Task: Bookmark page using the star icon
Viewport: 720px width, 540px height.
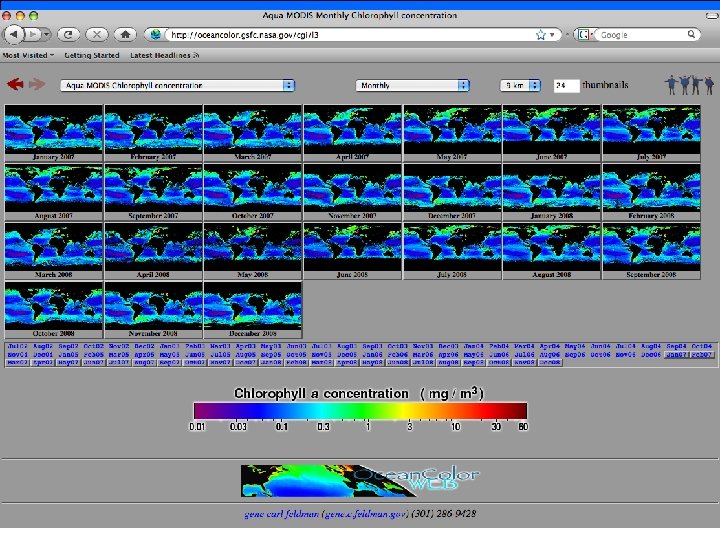Action: 541,34
